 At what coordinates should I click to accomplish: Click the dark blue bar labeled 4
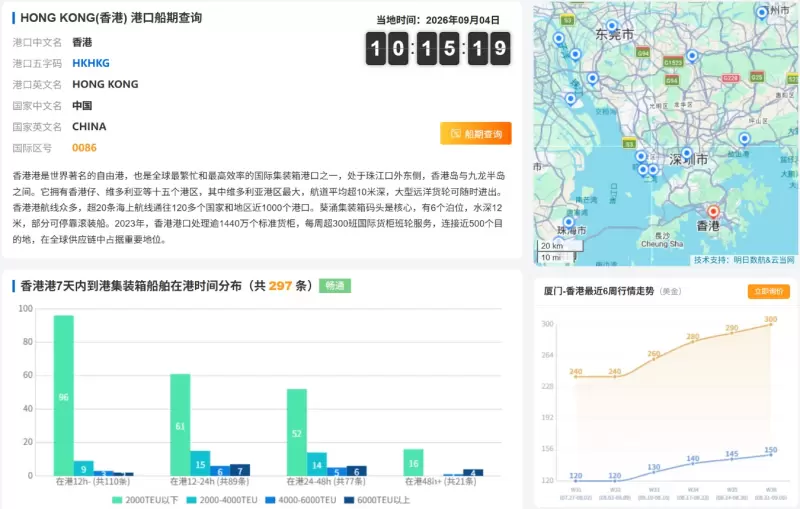473,472
